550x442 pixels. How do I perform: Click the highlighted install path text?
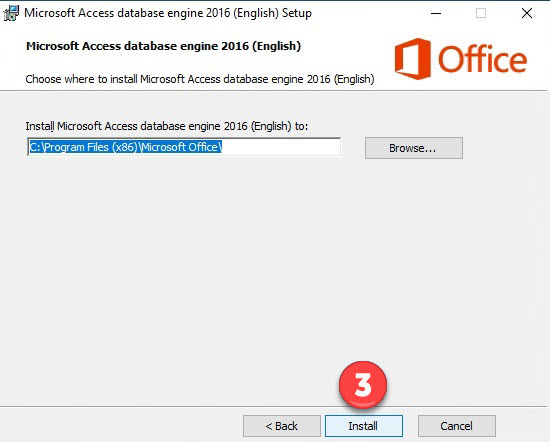point(125,147)
